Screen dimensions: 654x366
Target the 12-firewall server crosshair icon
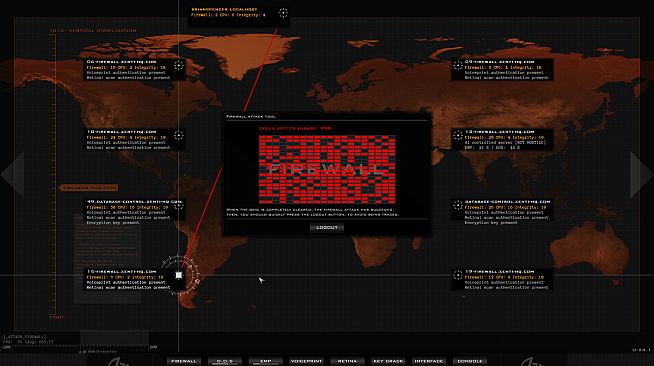[458, 135]
